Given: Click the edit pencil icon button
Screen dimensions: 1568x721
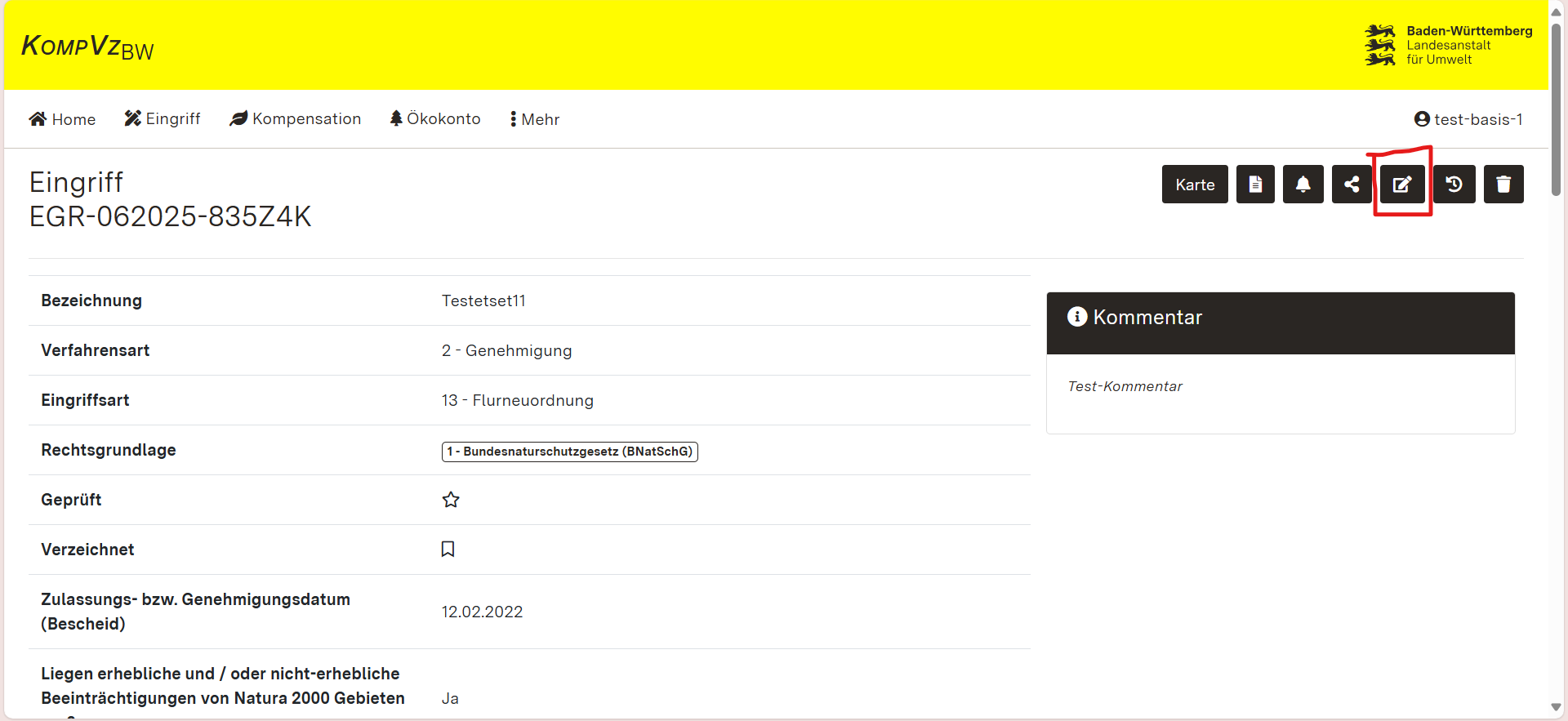Looking at the screenshot, I should coord(1402,185).
